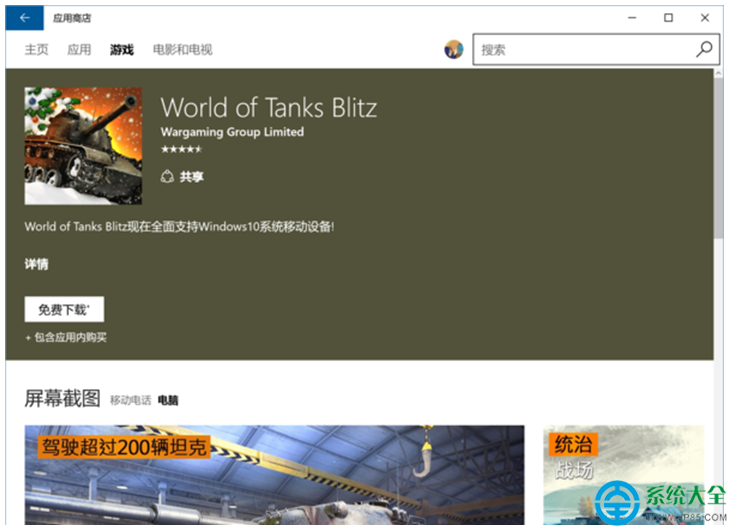Click the star rating of the game

pyautogui.click(x=181, y=149)
